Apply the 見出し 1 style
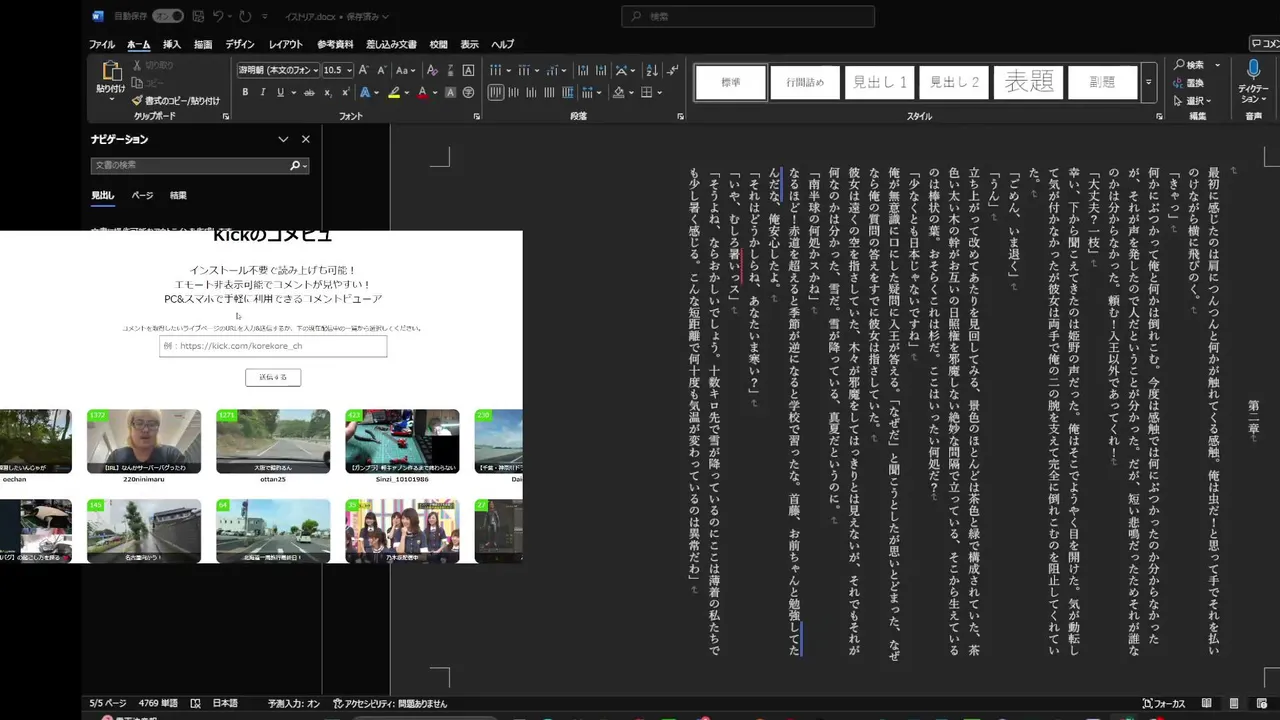1280x720 pixels. pyautogui.click(x=879, y=82)
